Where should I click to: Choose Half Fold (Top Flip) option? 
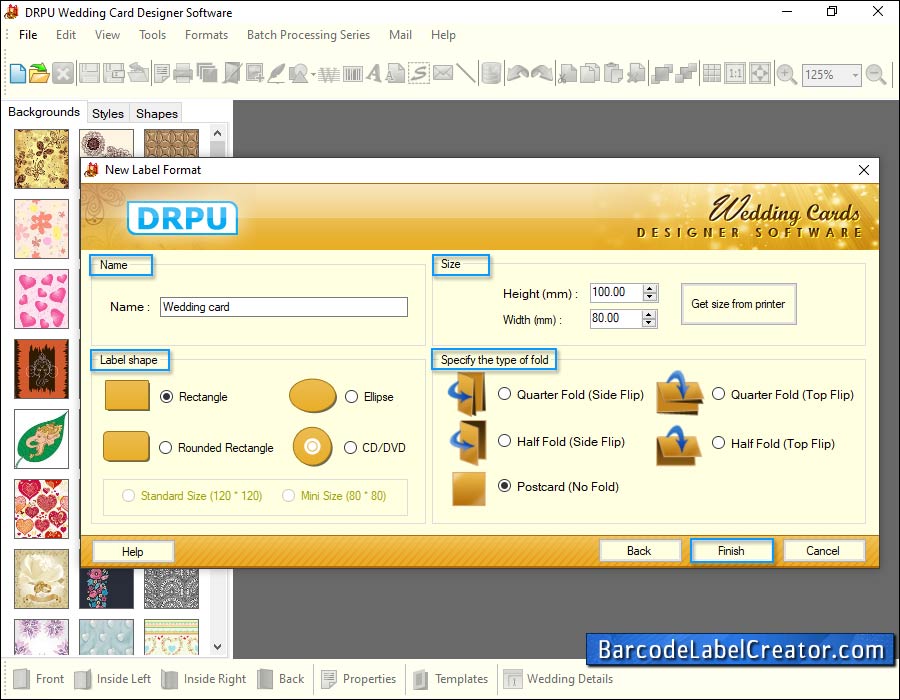point(718,442)
